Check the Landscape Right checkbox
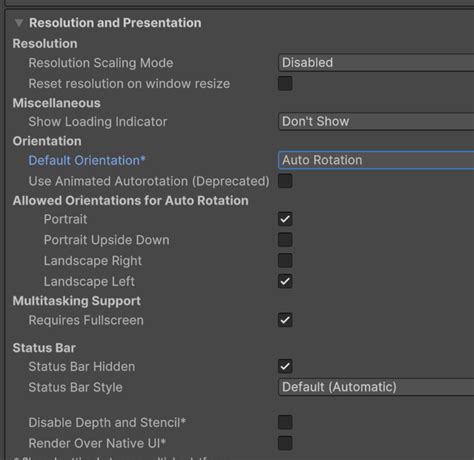Image resolution: width=474 pixels, height=460 pixels. [x=285, y=260]
